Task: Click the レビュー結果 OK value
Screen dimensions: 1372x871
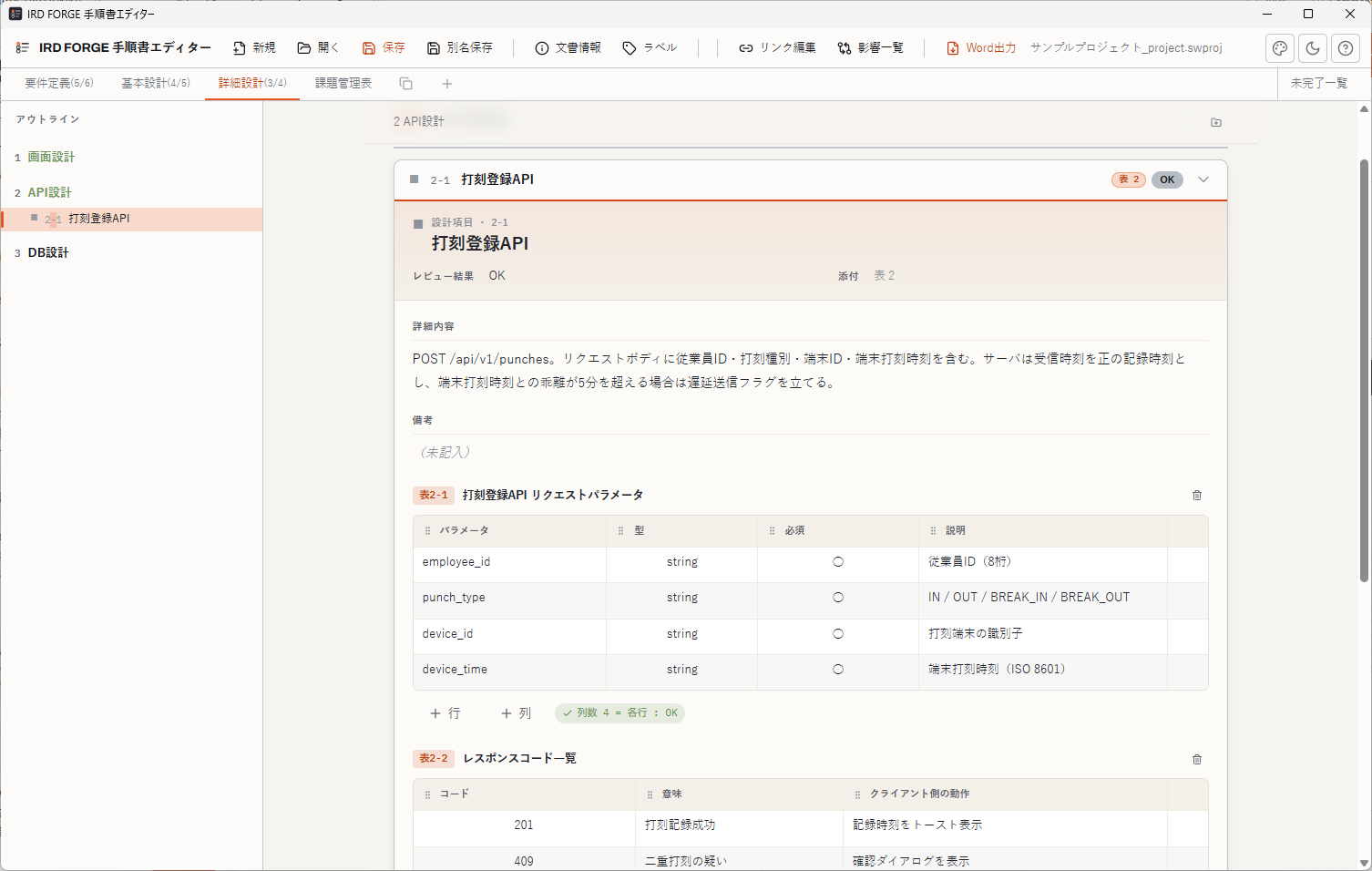Action: click(497, 275)
